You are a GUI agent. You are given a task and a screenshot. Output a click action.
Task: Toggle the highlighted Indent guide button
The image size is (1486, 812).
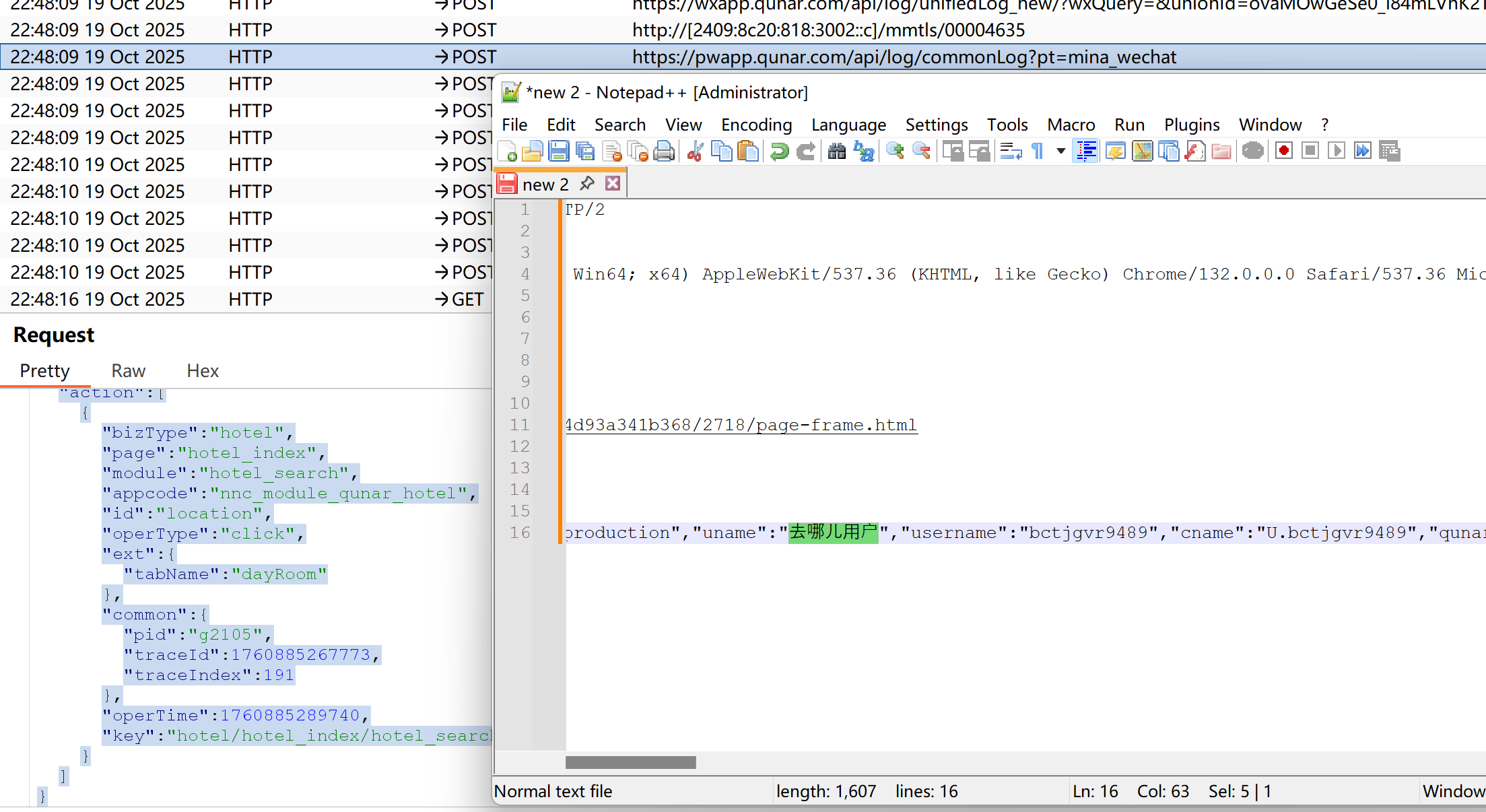click(x=1086, y=151)
